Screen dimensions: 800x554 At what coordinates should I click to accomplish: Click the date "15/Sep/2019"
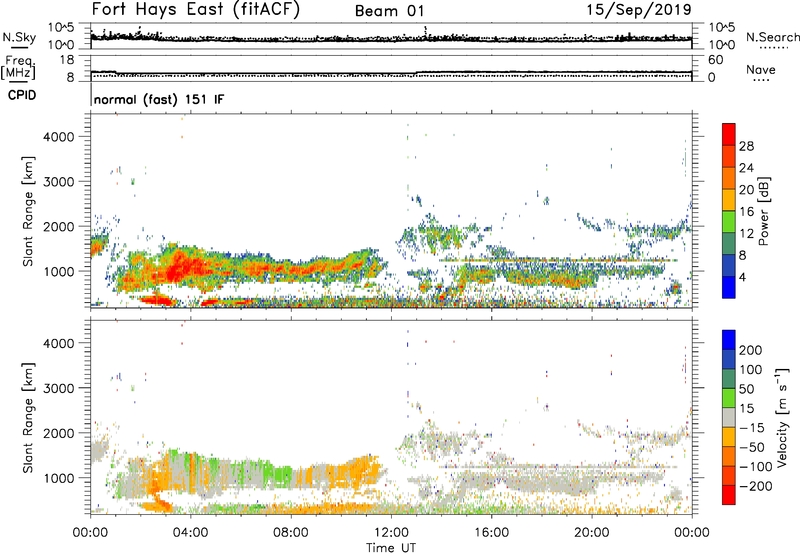coord(639,9)
